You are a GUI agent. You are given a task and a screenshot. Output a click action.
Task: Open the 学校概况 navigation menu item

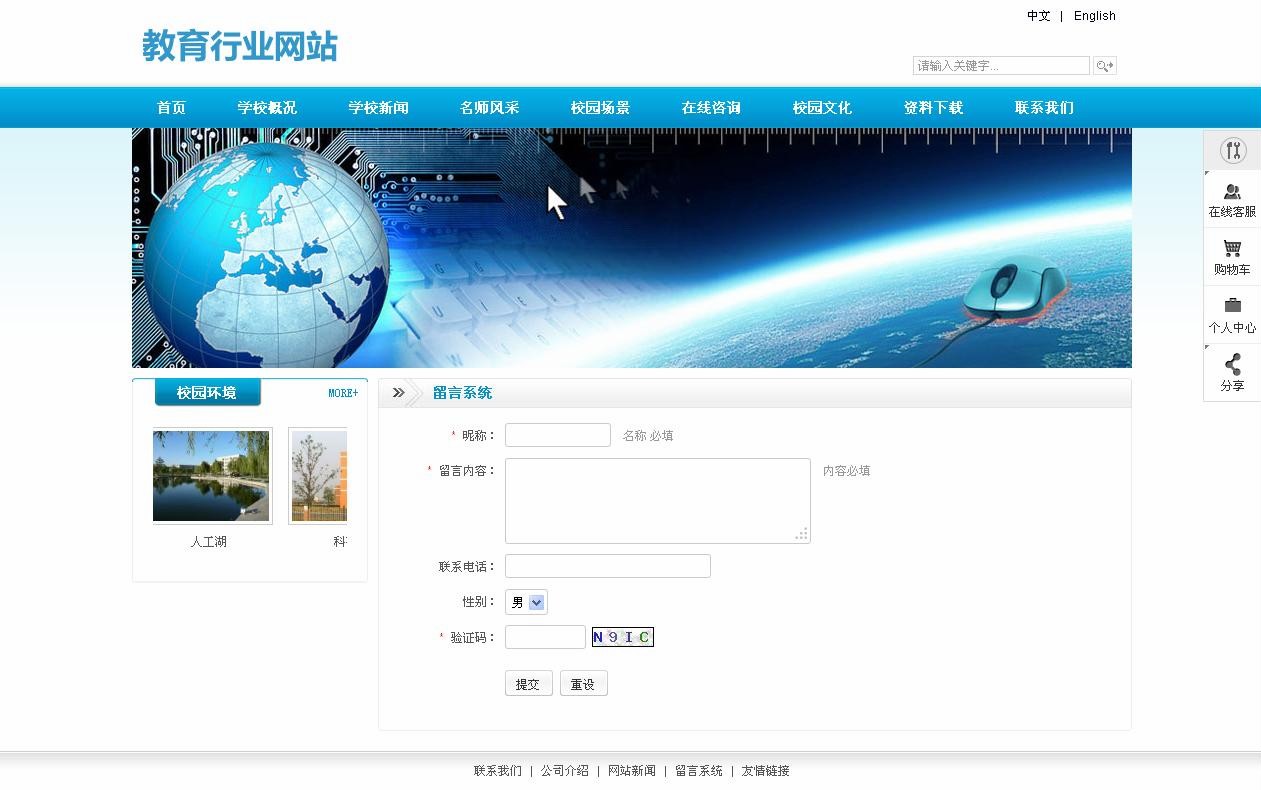267,108
